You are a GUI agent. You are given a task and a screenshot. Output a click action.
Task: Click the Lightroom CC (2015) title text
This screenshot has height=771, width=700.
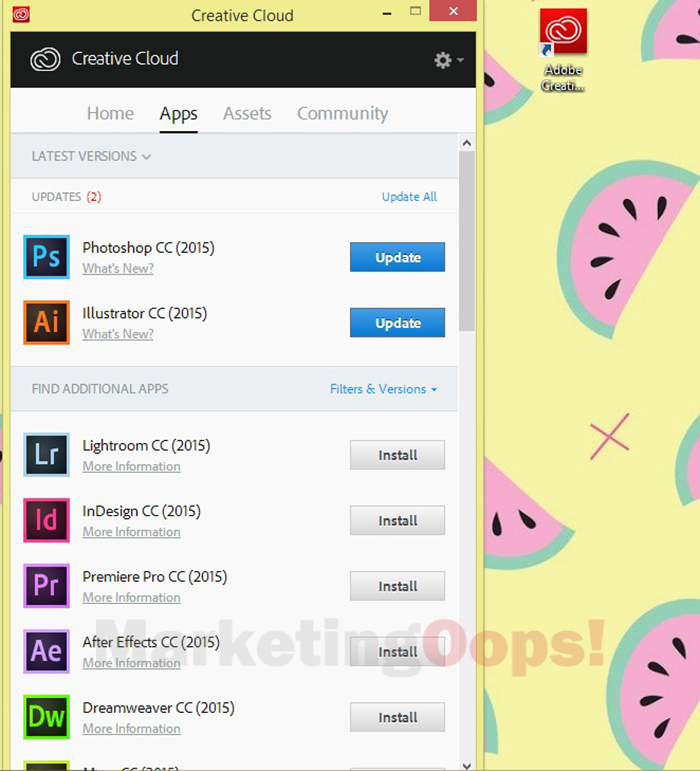click(x=146, y=446)
